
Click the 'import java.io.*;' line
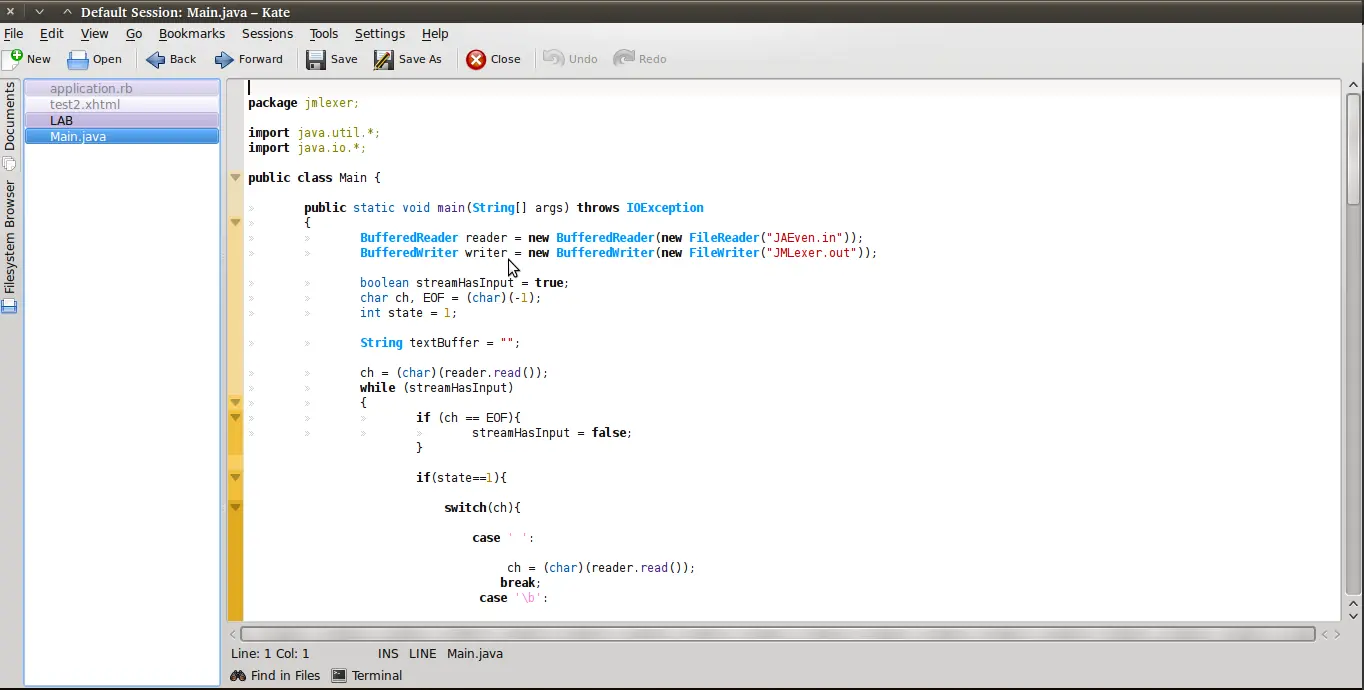(x=307, y=148)
